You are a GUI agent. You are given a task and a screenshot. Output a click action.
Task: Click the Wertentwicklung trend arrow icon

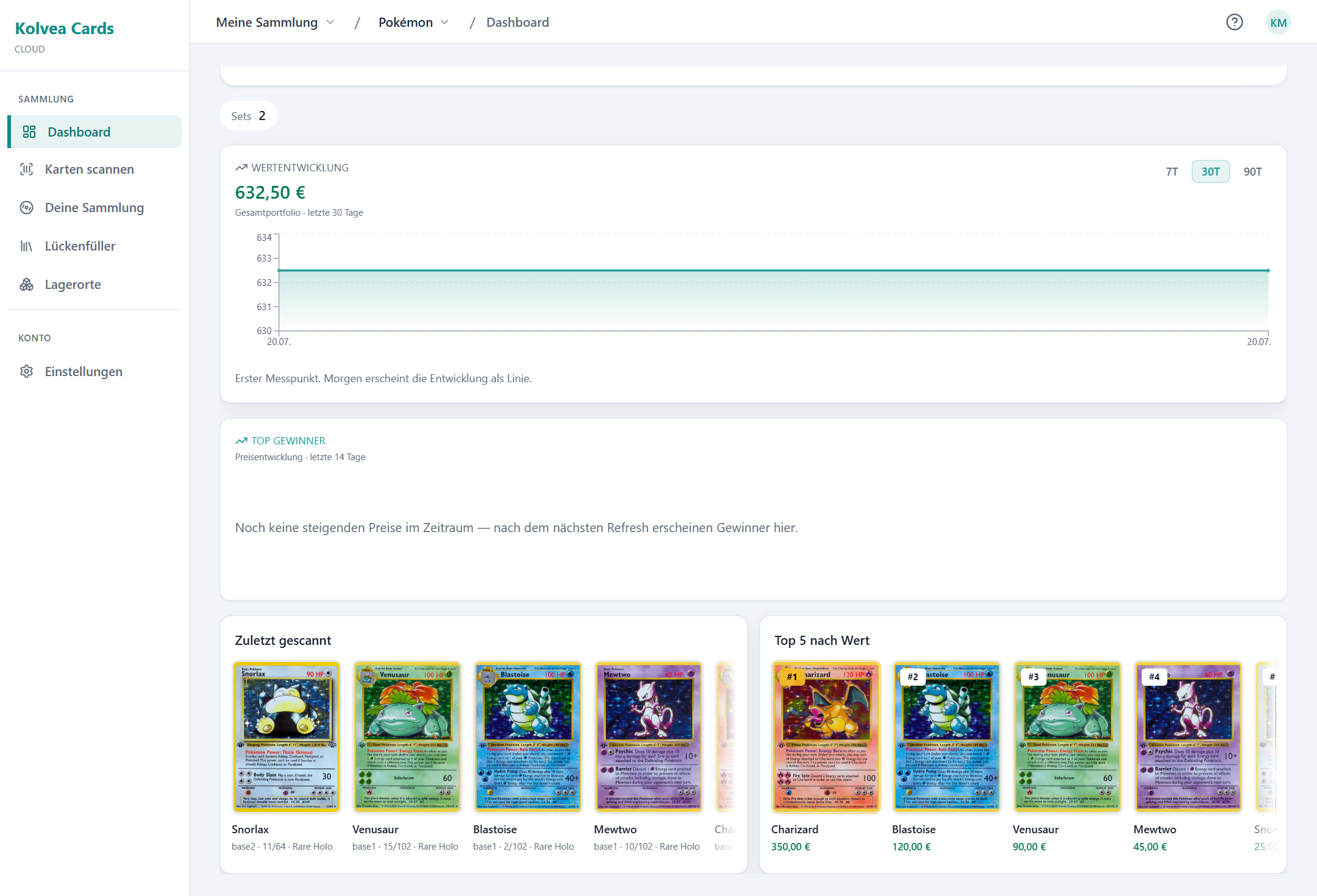click(241, 168)
